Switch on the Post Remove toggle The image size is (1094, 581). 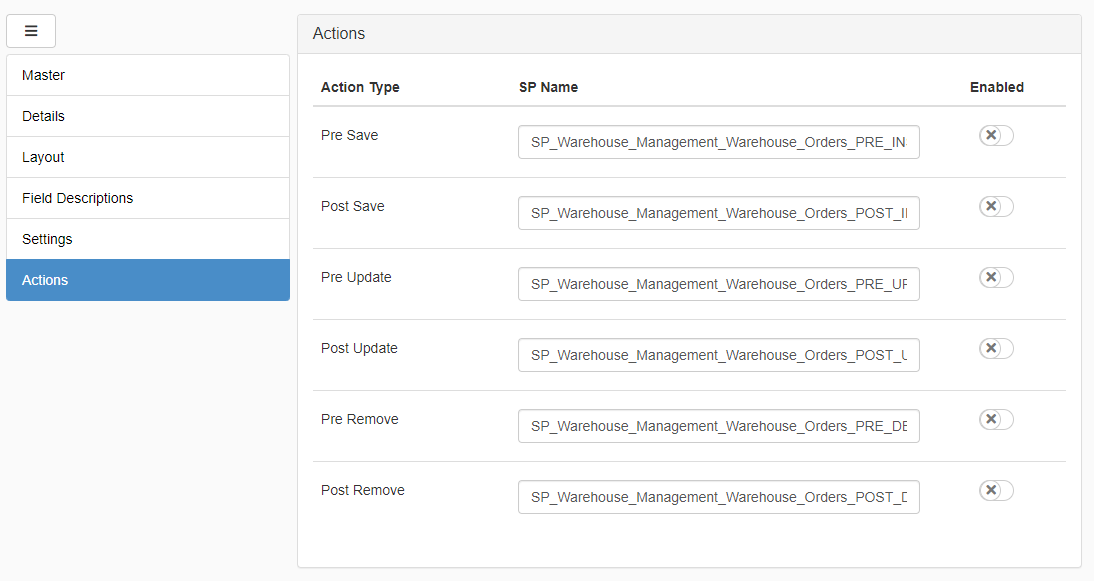pyautogui.click(x=995, y=490)
